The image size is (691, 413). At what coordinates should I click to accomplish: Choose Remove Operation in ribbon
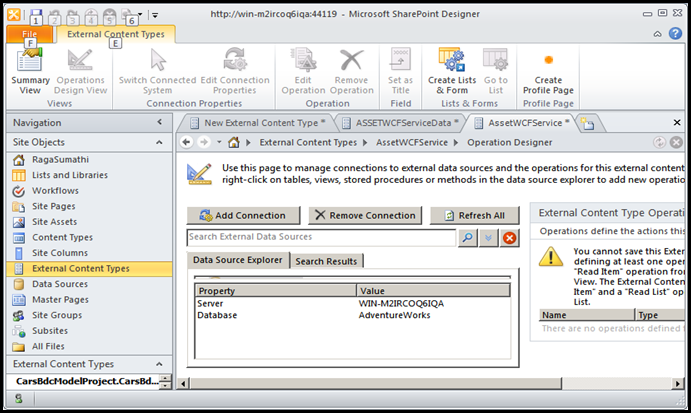click(x=351, y=72)
